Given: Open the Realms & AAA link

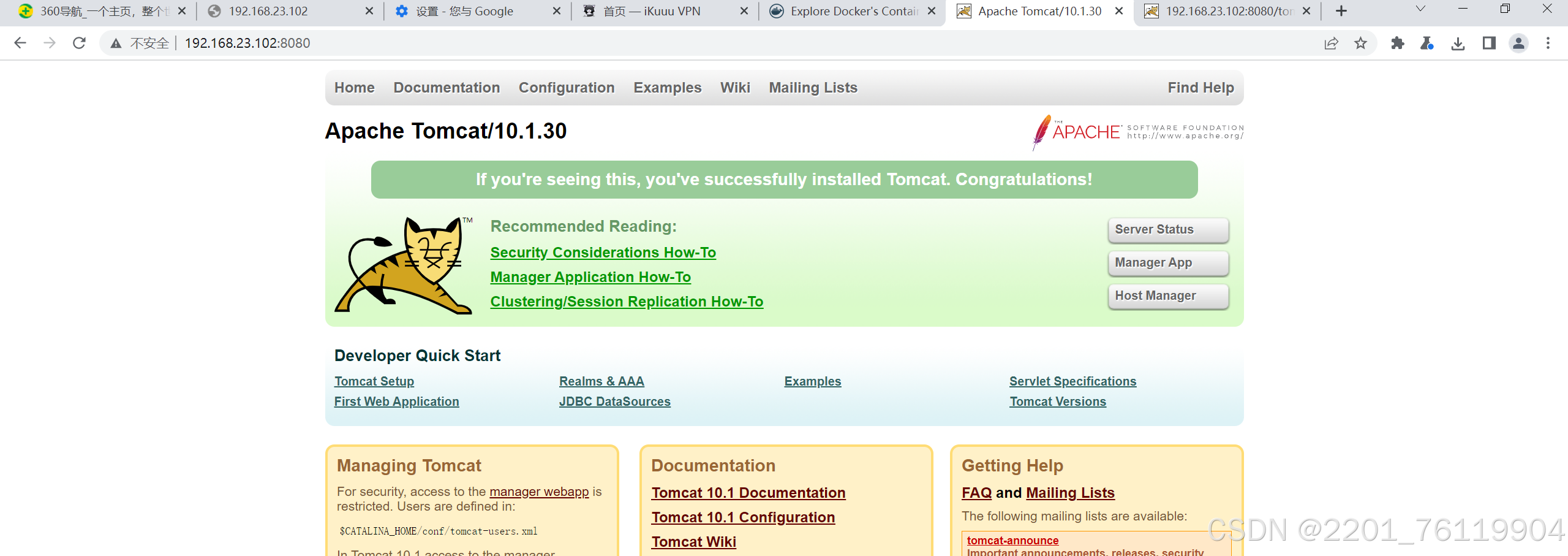Looking at the screenshot, I should (x=601, y=381).
